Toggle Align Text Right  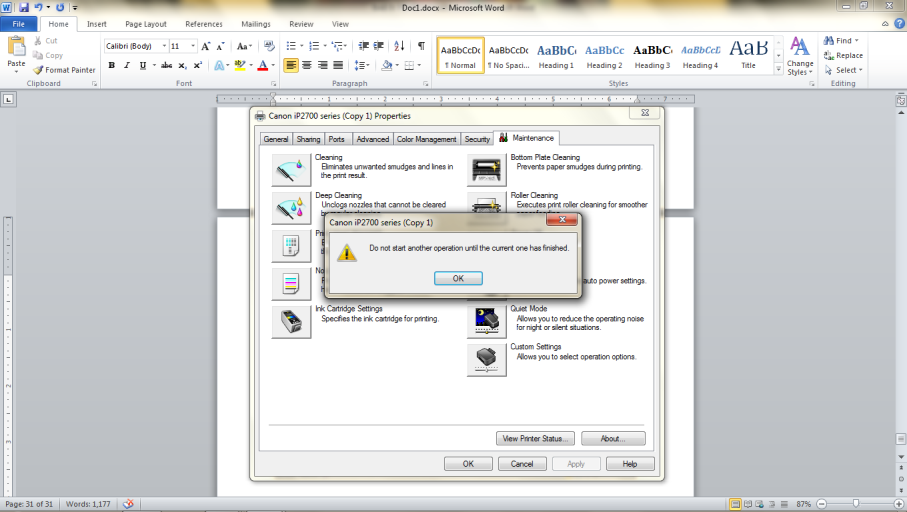322,65
